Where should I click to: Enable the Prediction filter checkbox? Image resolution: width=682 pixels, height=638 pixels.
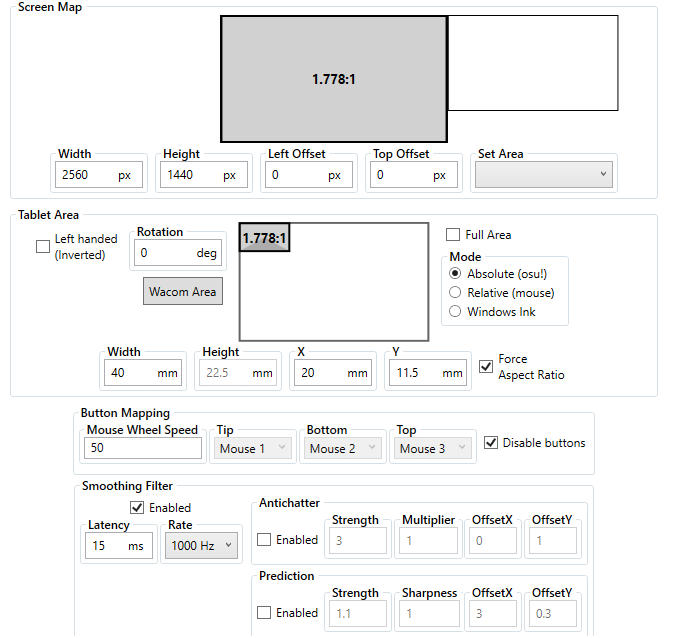click(x=264, y=613)
